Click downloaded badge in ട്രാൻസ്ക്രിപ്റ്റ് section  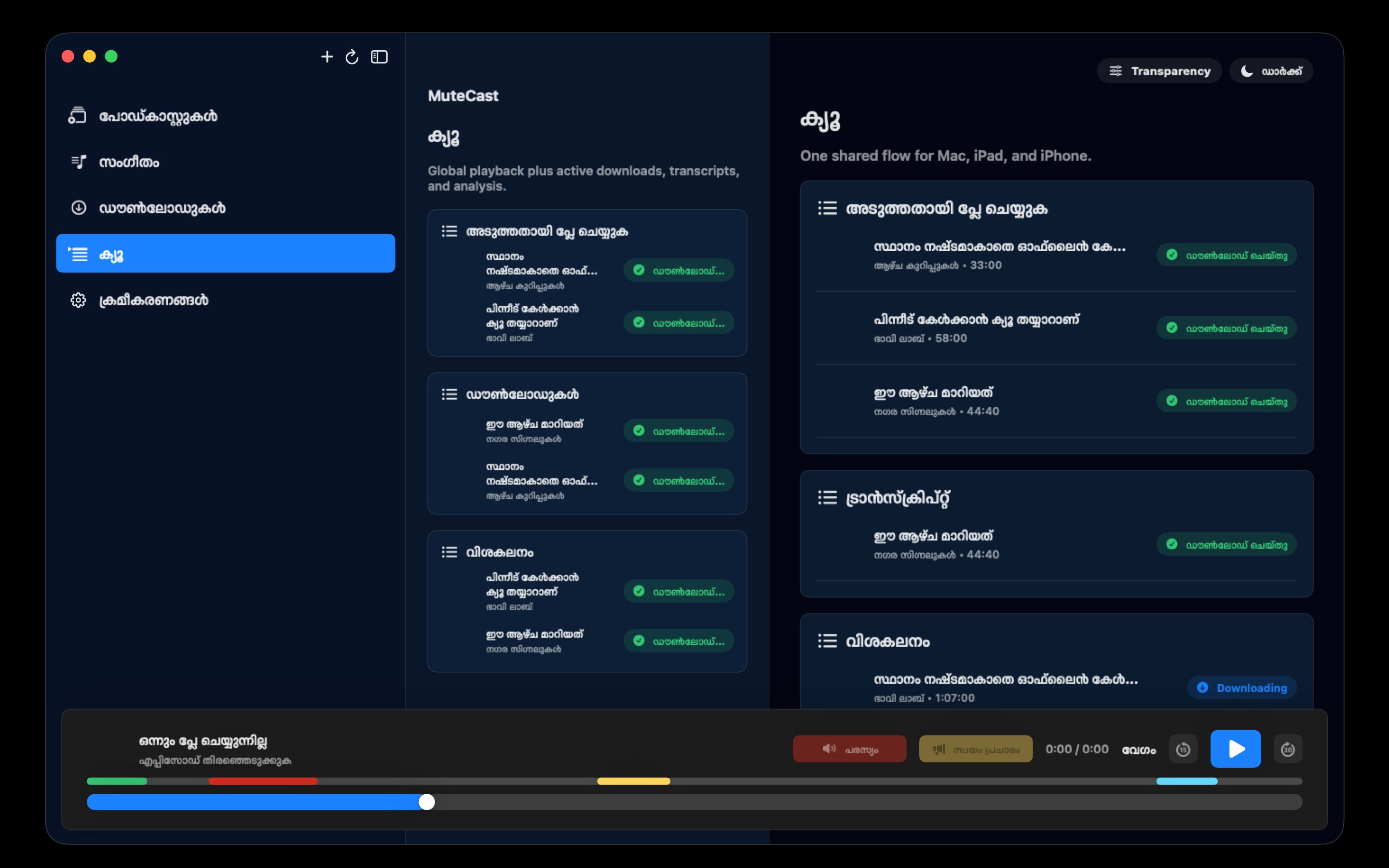1226,544
